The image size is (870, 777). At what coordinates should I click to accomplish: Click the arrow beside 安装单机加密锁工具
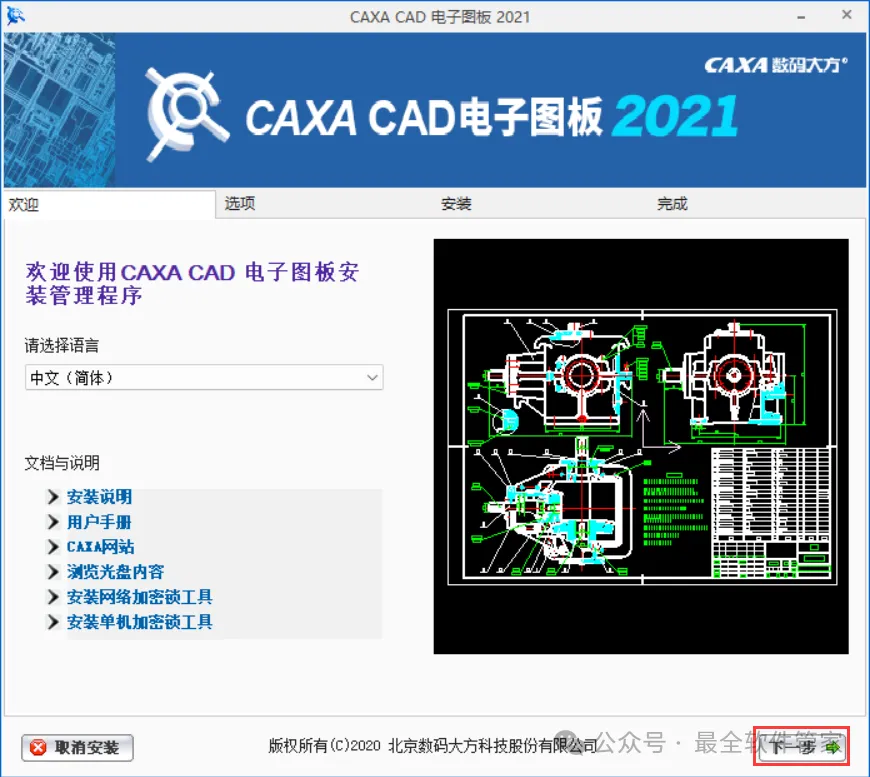(53, 622)
